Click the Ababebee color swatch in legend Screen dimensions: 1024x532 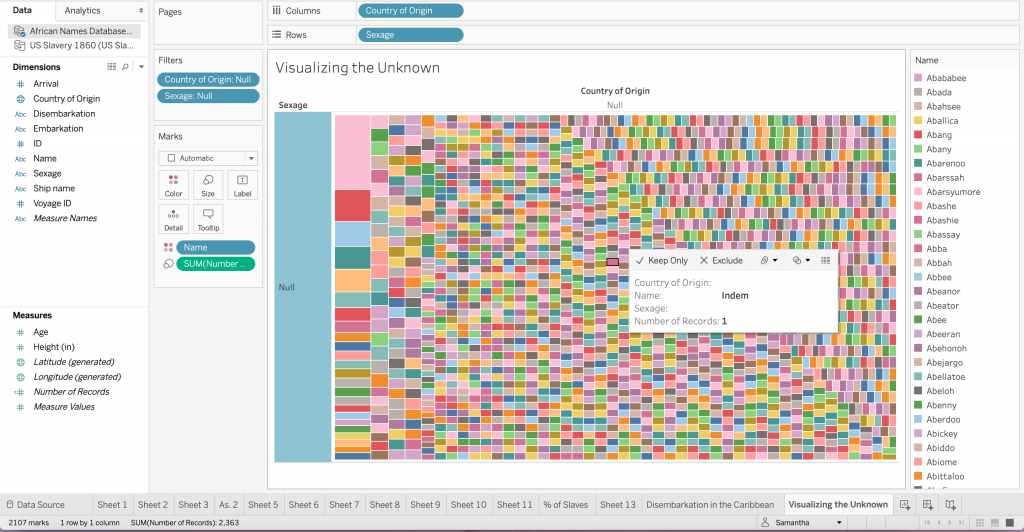918,78
